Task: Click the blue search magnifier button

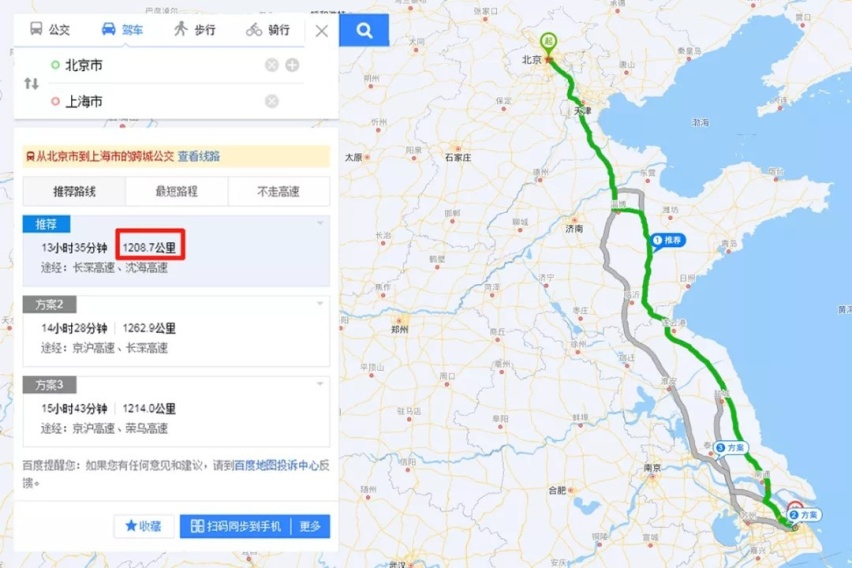Action: coord(364,30)
